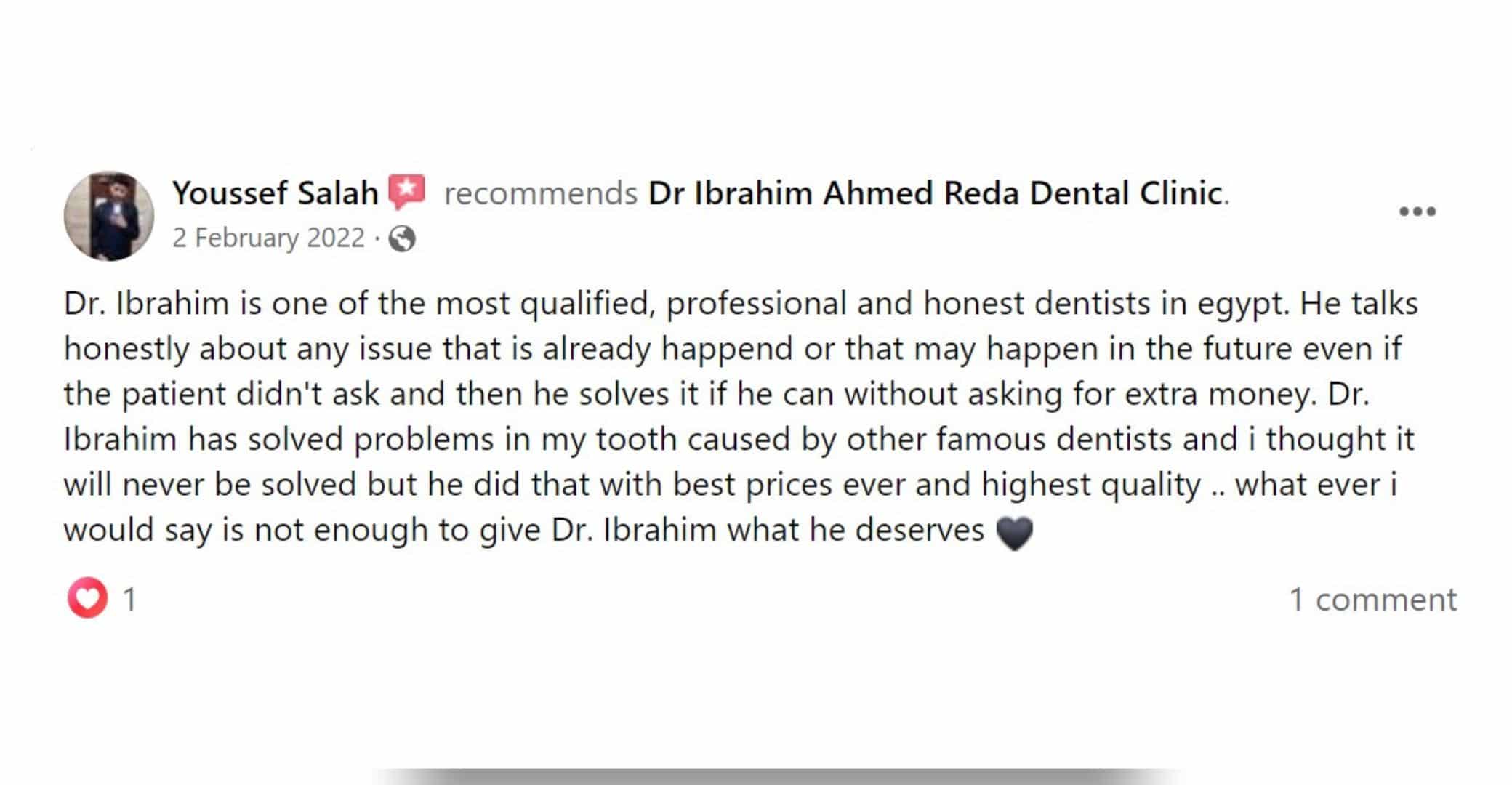Open Youssef Salah's profile name link
This screenshot has height=785, width=1512.
[x=275, y=193]
